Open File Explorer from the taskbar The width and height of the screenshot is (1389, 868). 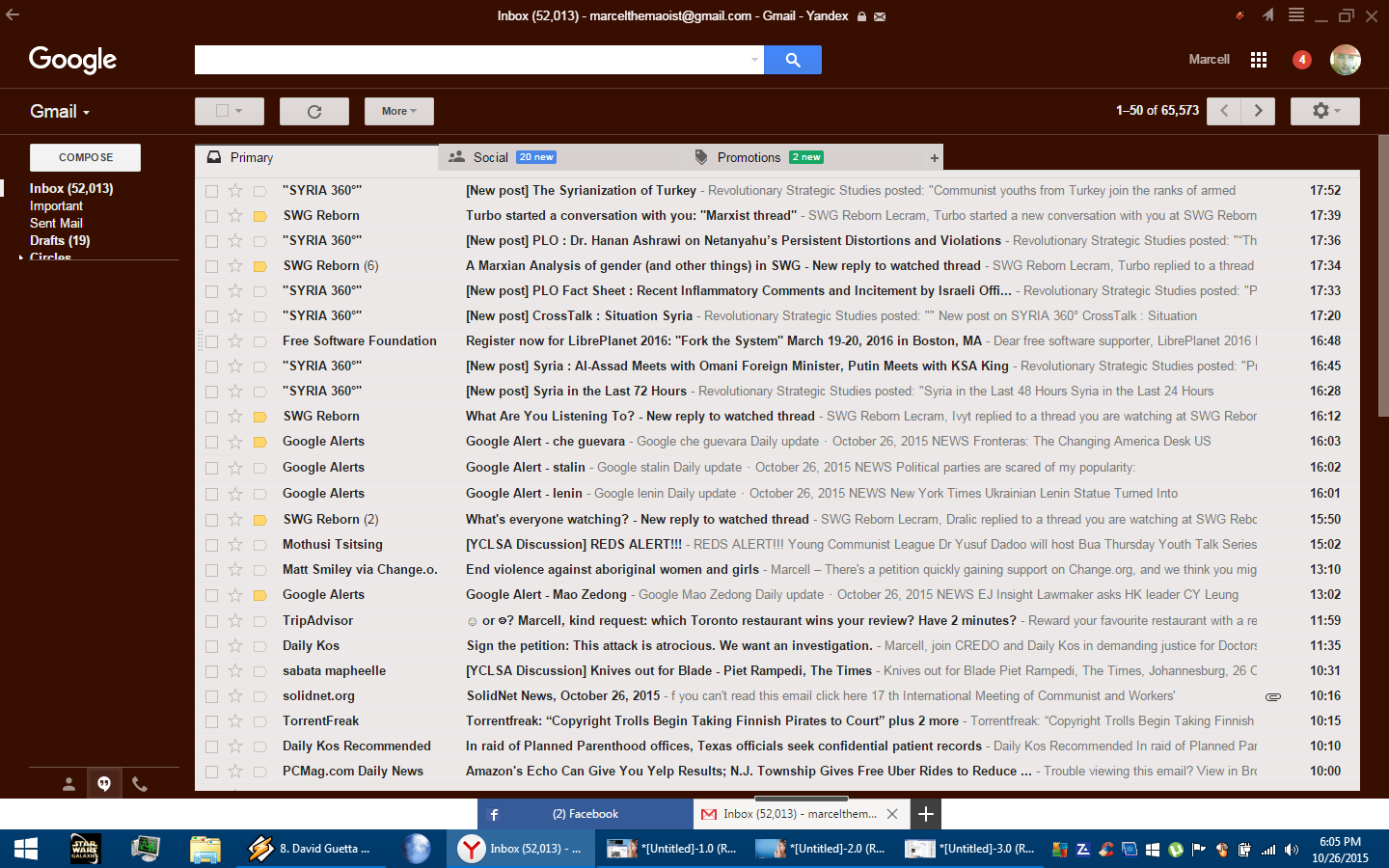204,849
